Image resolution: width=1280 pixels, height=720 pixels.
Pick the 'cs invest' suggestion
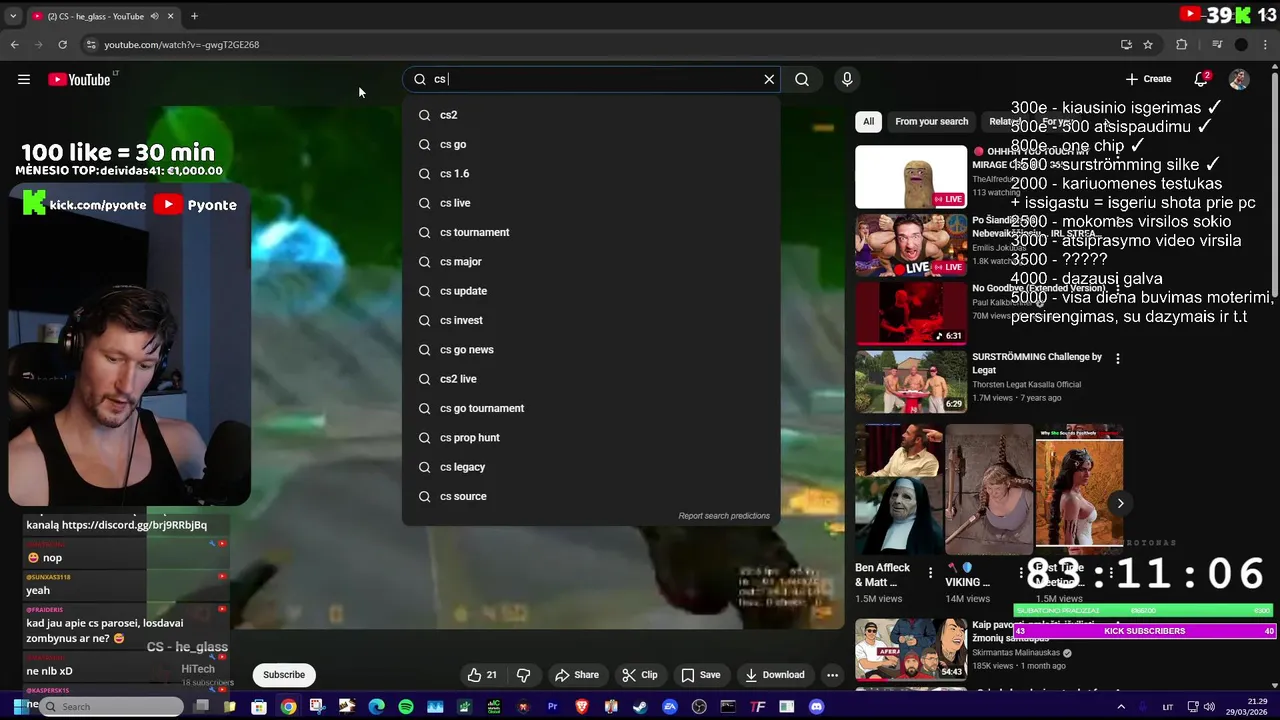click(x=591, y=320)
